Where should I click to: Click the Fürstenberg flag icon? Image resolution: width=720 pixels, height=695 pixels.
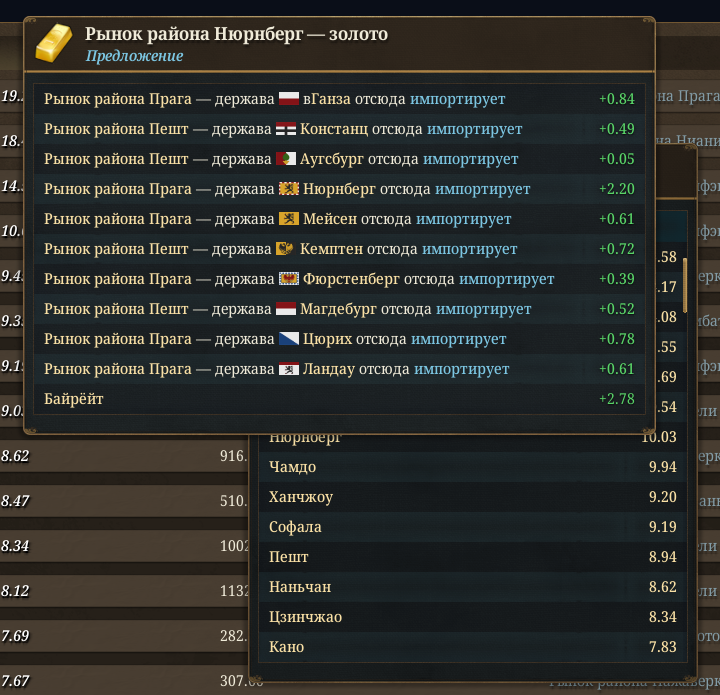(x=289, y=279)
